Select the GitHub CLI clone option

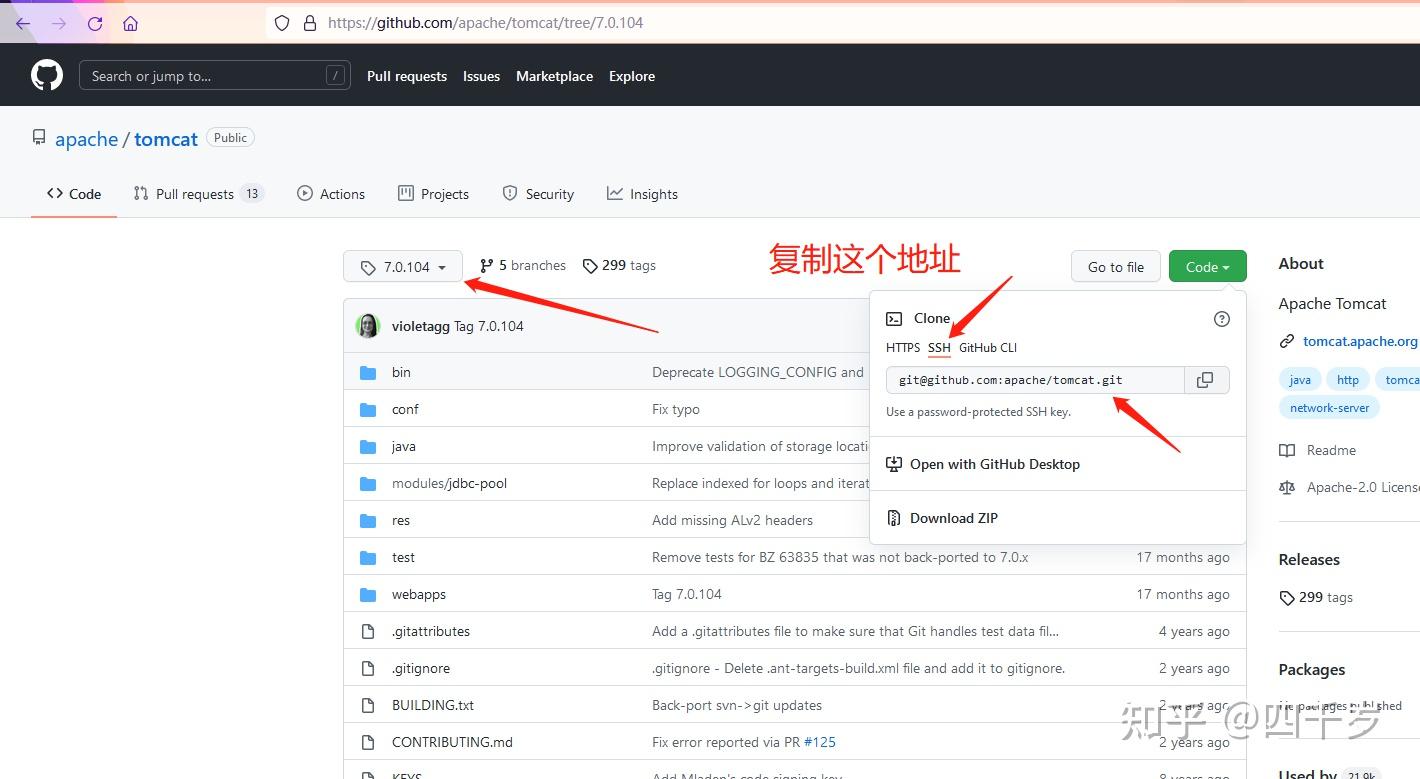click(x=988, y=348)
